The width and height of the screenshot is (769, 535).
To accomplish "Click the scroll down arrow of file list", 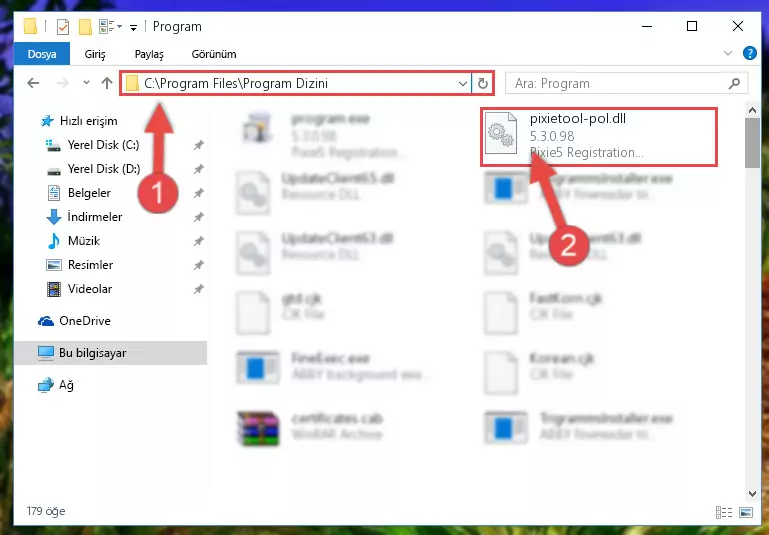I will [752, 493].
